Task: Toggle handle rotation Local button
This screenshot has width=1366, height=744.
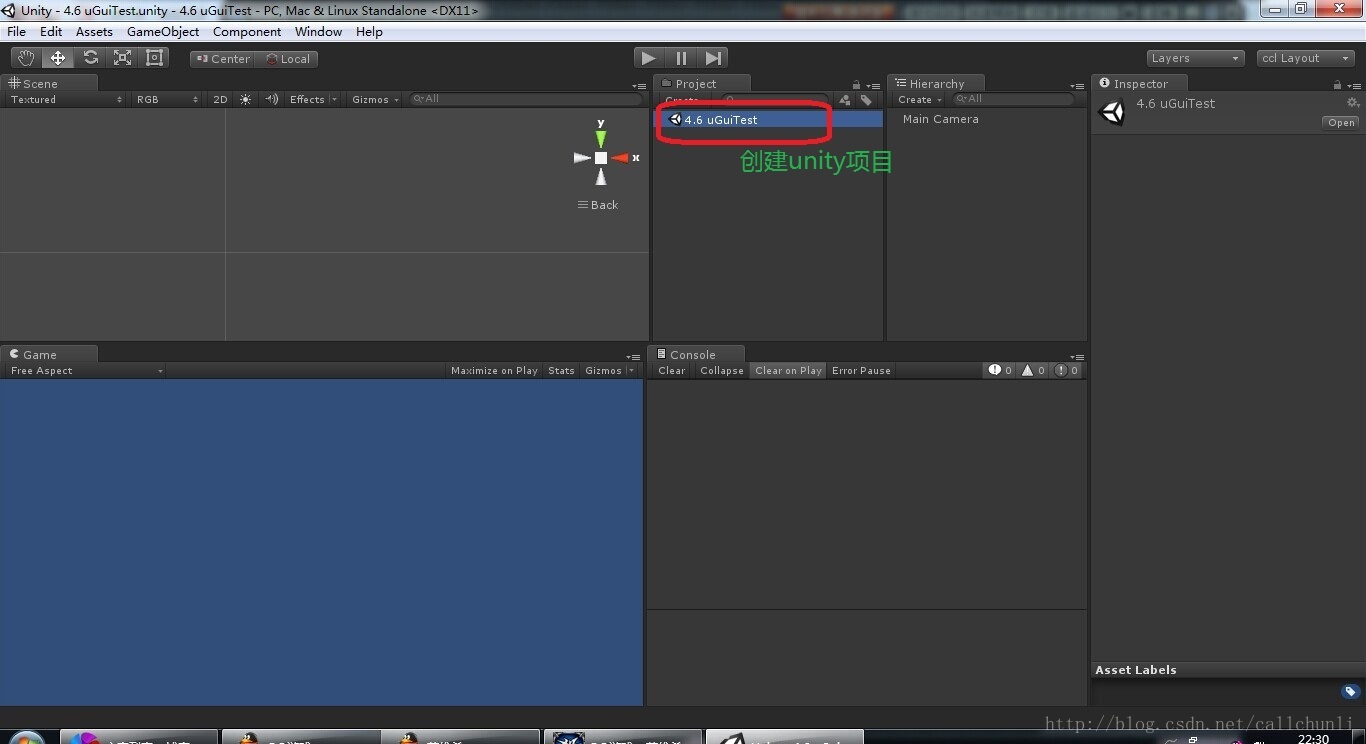Action: click(287, 59)
